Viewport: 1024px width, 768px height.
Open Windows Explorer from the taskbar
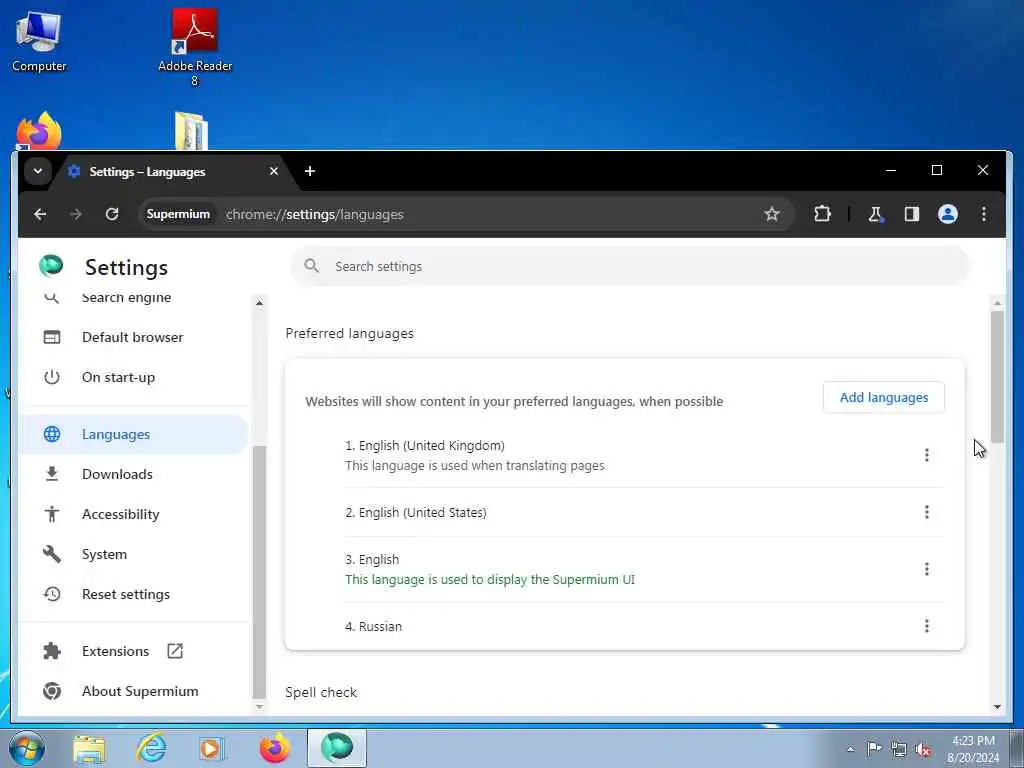pos(89,748)
